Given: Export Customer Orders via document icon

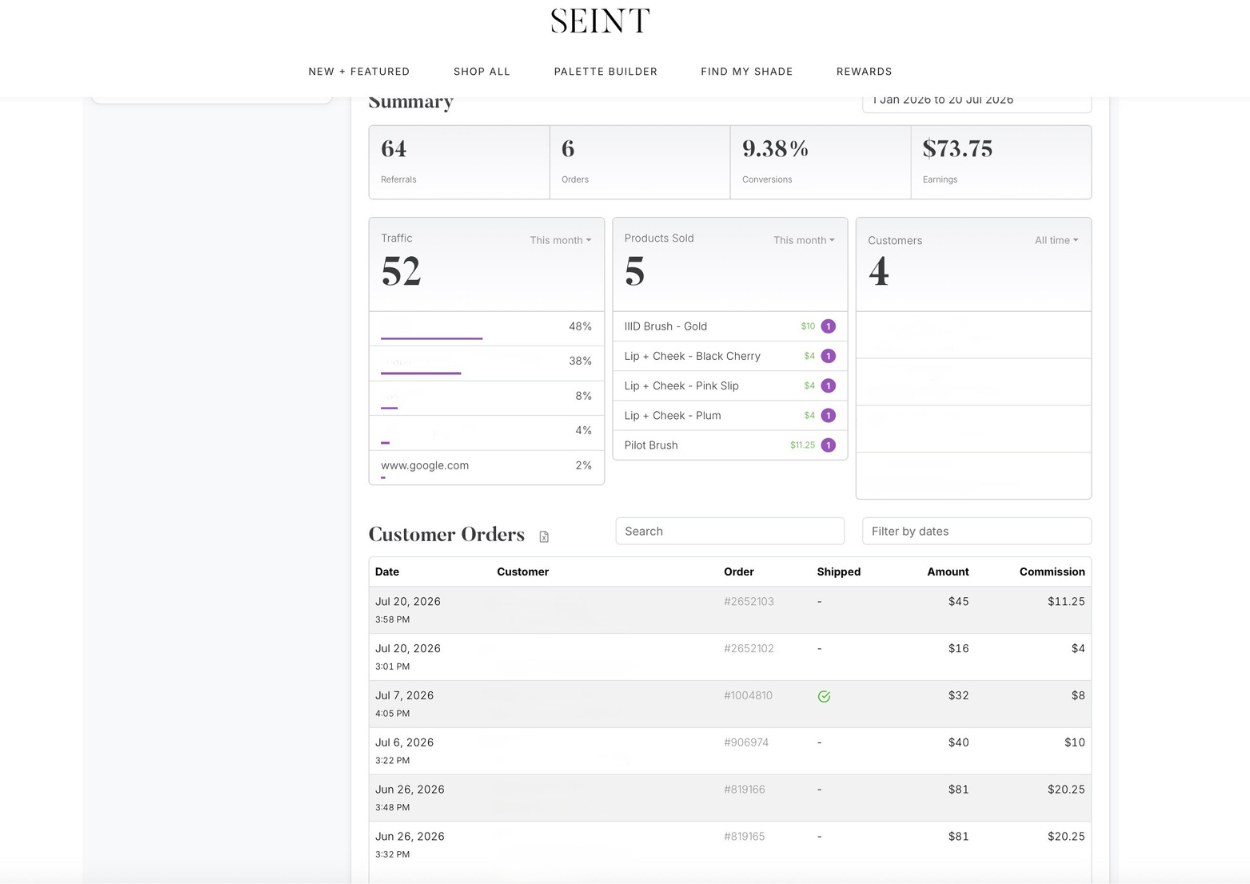Looking at the screenshot, I should (x=544, y=537).
